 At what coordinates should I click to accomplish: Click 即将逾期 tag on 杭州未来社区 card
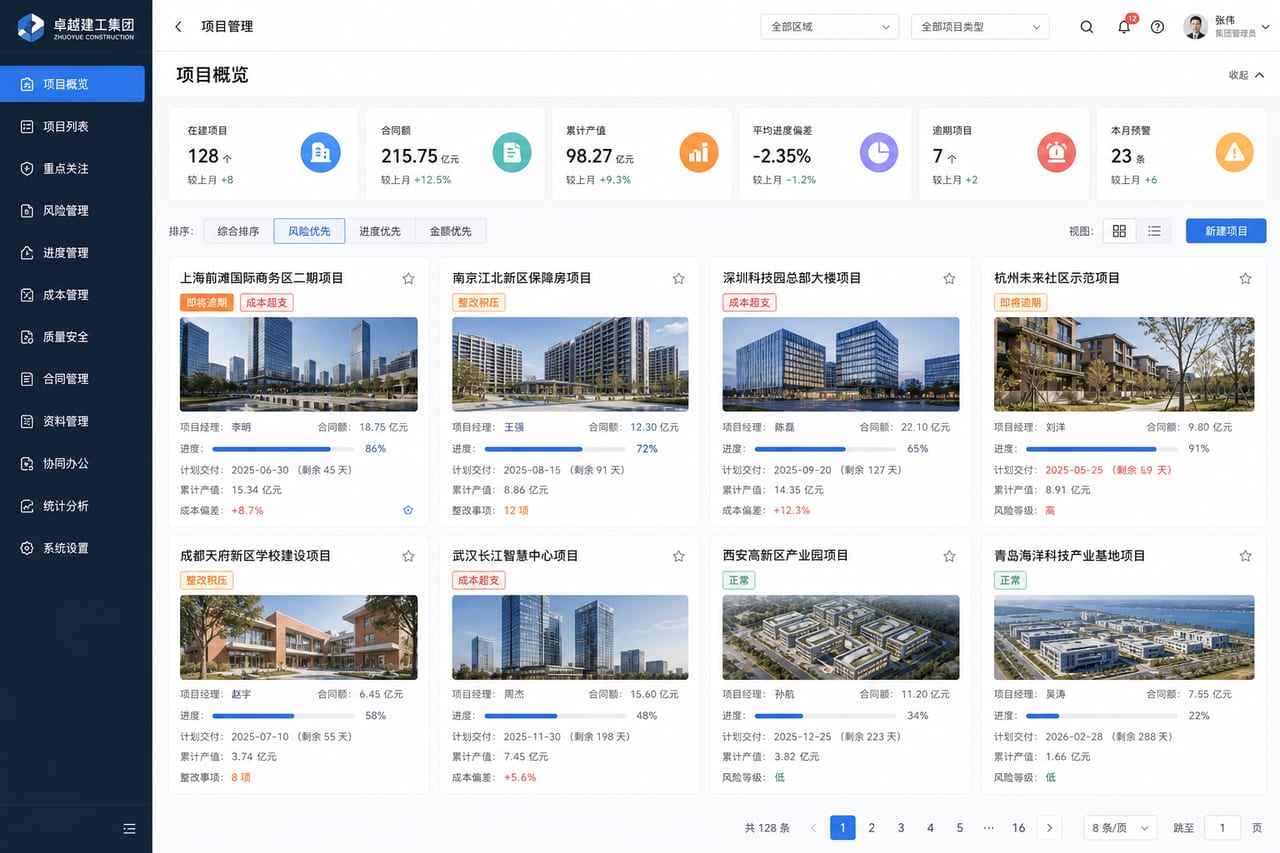(1021, 302)
